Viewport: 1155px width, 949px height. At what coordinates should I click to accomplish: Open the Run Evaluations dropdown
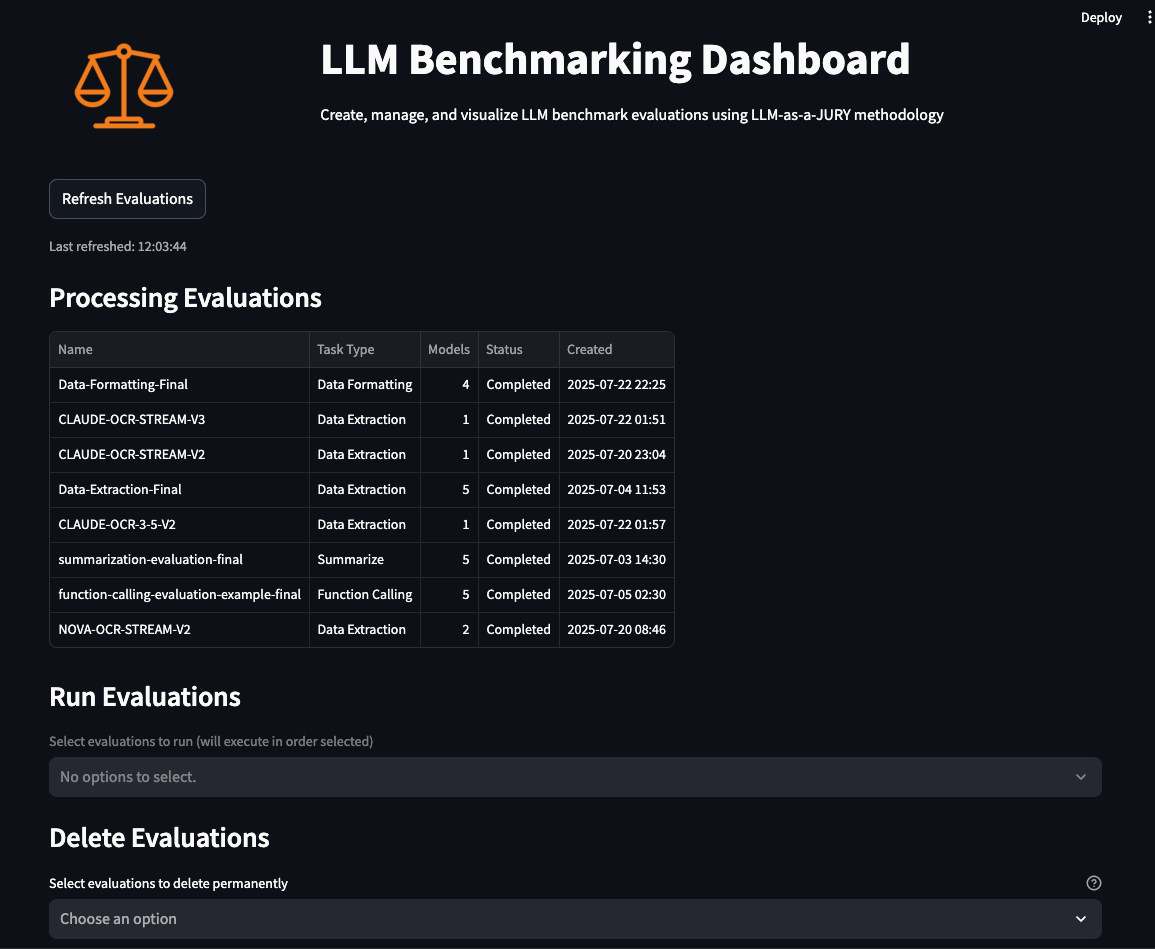[x=575, y=777]
